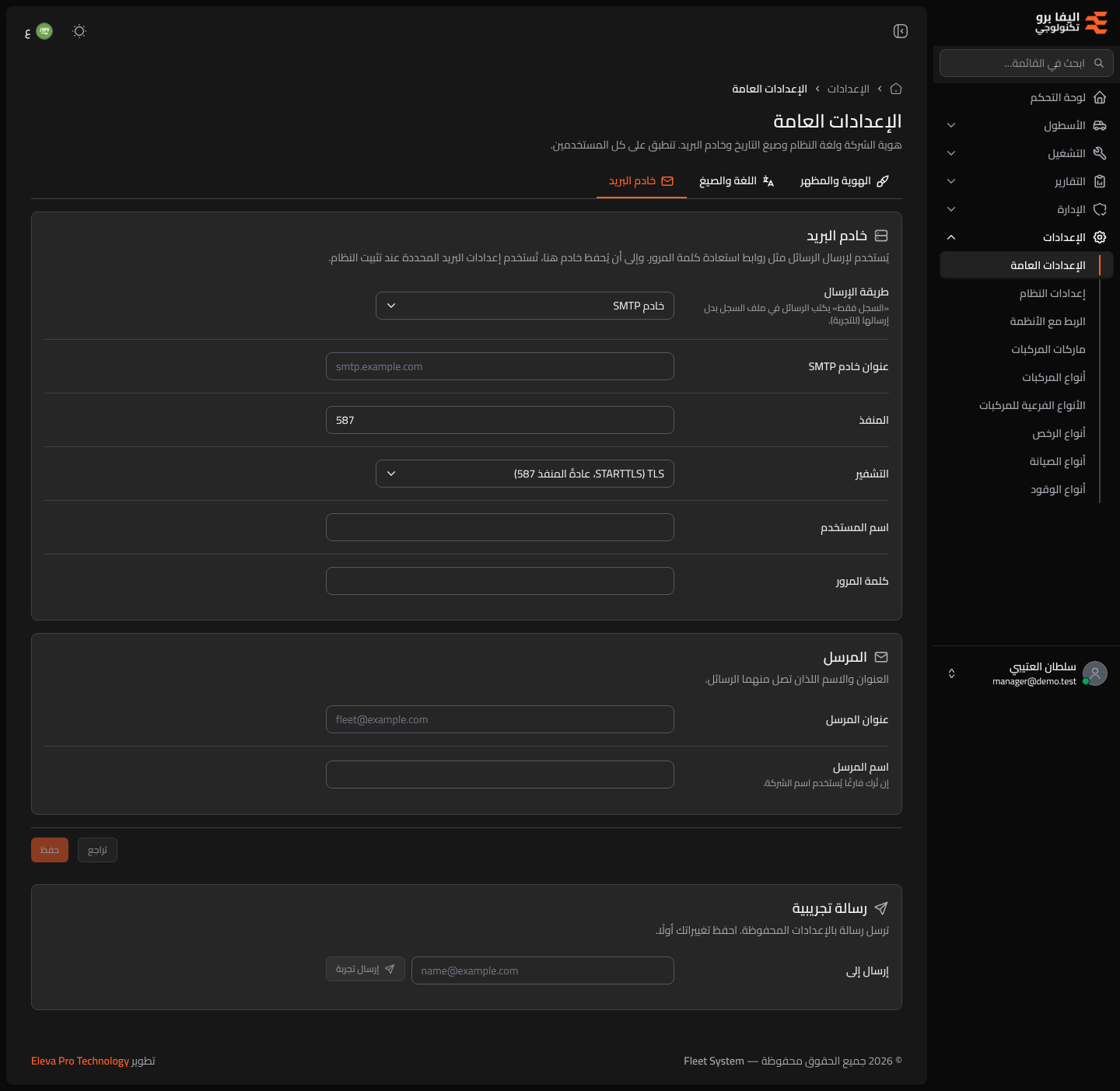
Task: Click the الإعدادات breadcrumb link
Action: tap(848, 89)
